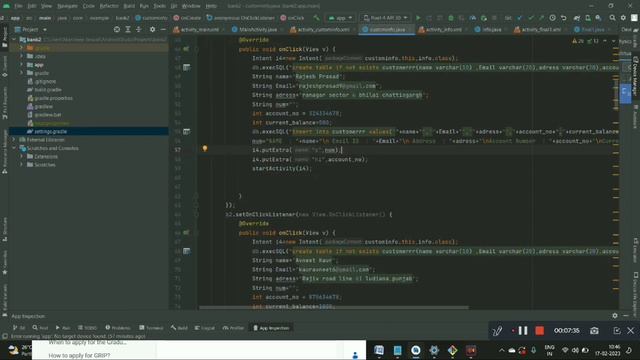Run the app with the green play button
Image resolution: width=640 pixels, height=360 pixels.
[x=418, y=18]
